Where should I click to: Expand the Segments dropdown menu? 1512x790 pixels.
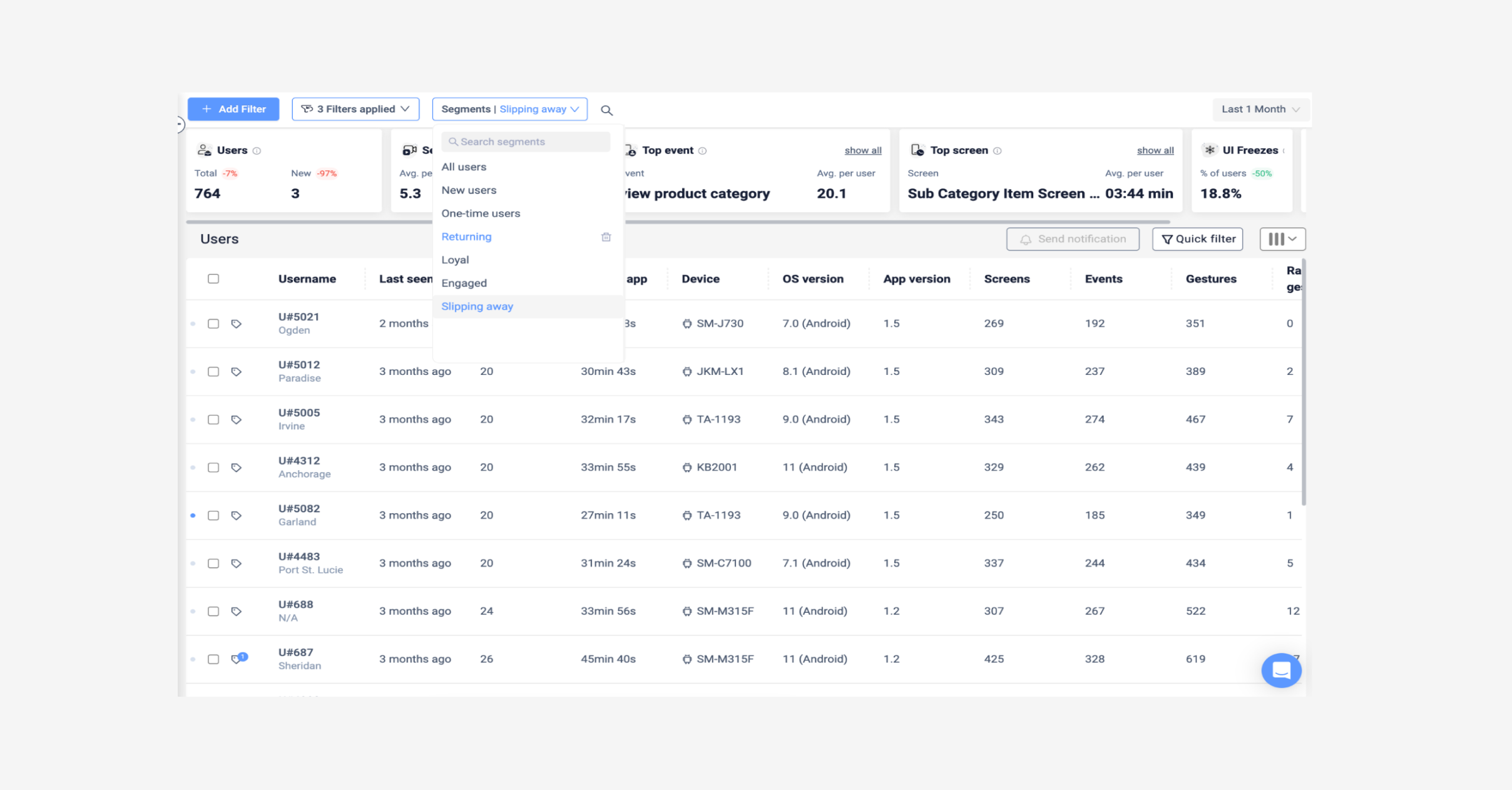pyautogui.click(x=511, y=109)
